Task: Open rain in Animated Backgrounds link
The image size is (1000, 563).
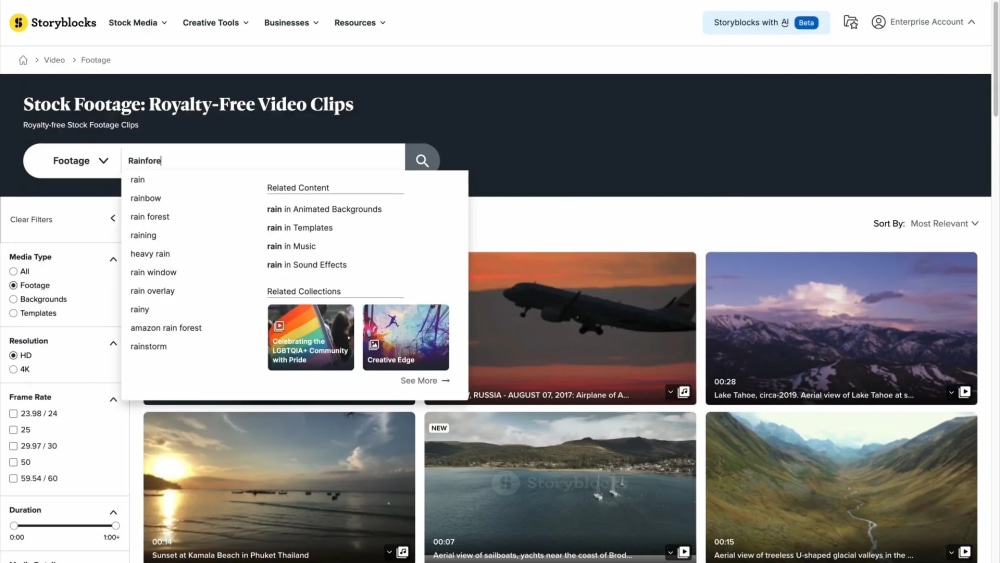Action: click(324, 209)
